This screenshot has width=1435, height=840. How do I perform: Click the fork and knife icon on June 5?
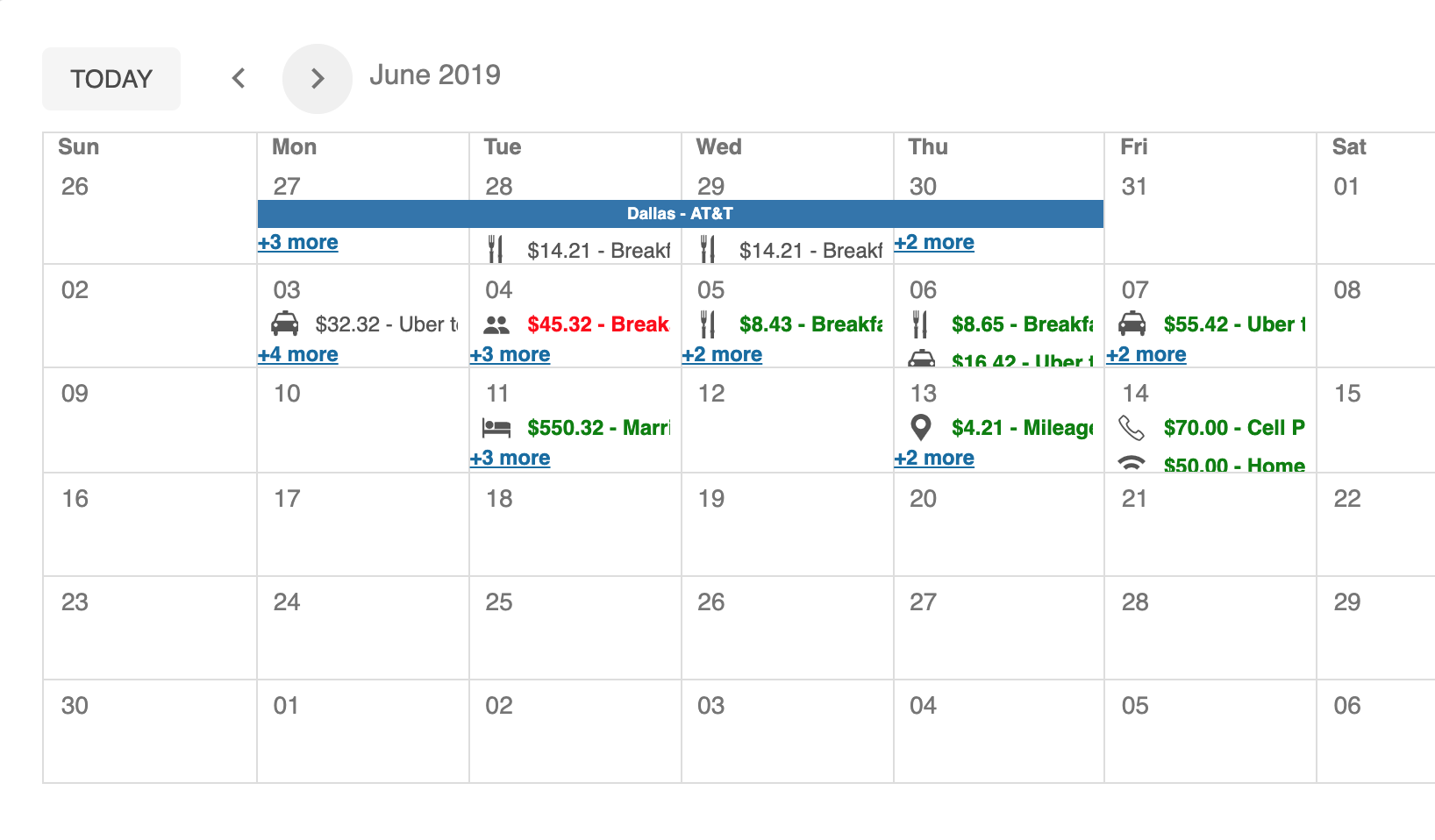click(708, 324)
